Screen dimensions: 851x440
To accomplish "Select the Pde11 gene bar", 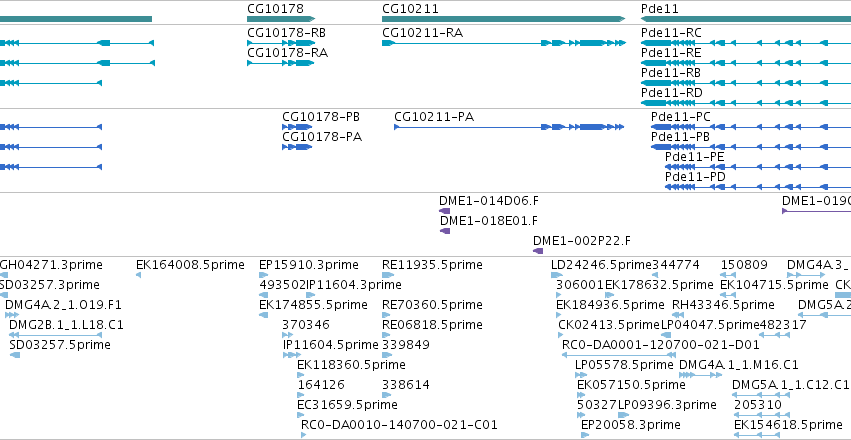I will click(746, 19).
